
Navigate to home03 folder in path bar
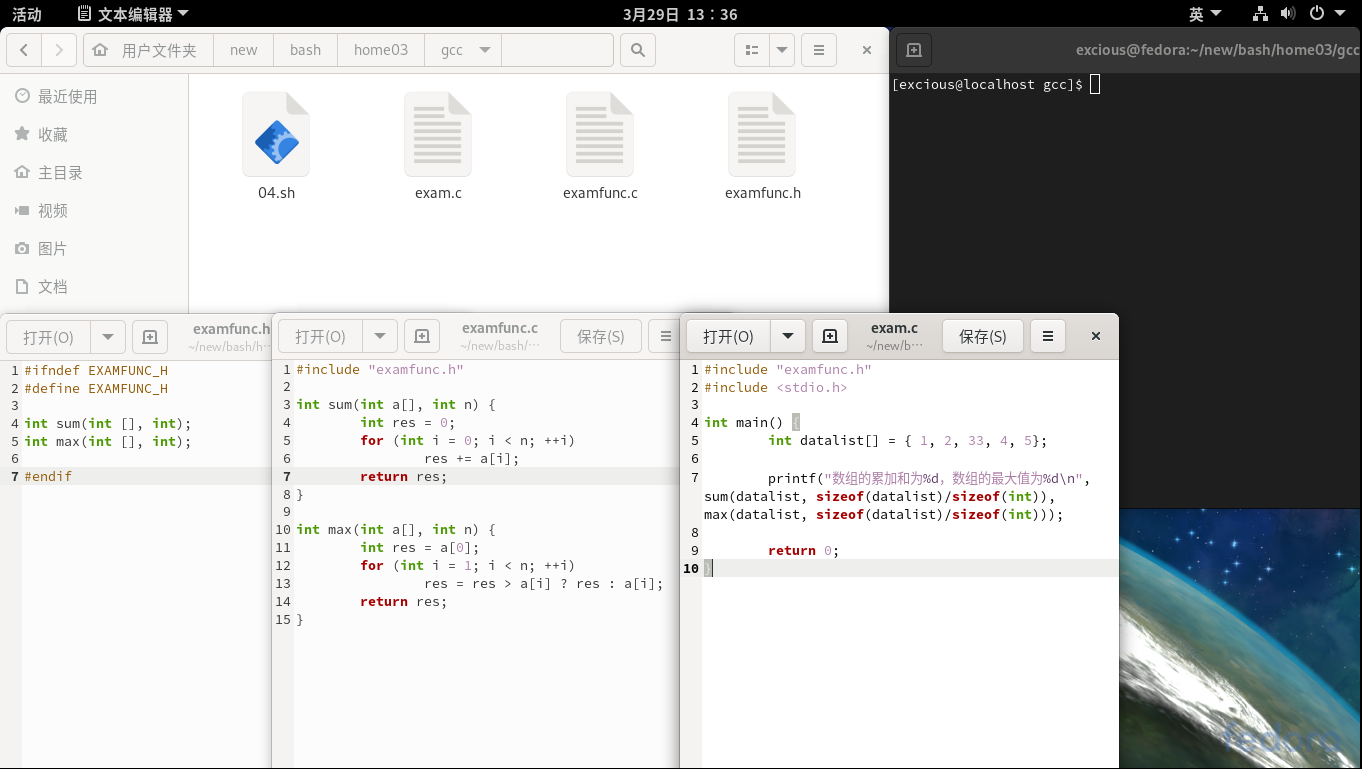coord(381,50)
